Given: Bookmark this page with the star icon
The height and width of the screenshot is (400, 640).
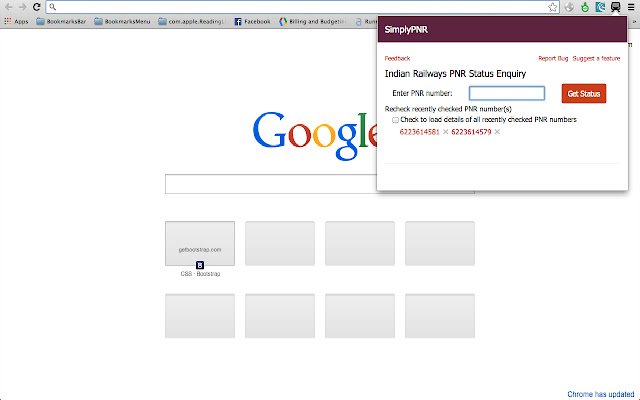Looking at the screenshot, I should (x=552, y=7).
